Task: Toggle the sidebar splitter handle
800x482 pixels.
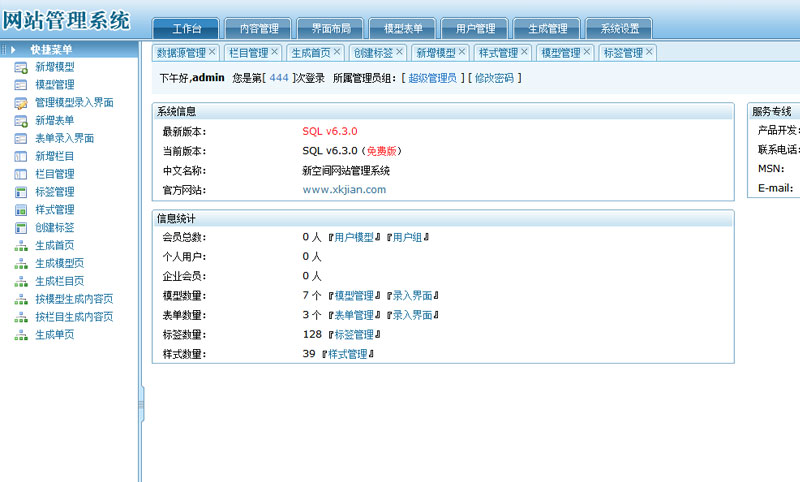Action: pyautogui.click(x=141, y=404)
